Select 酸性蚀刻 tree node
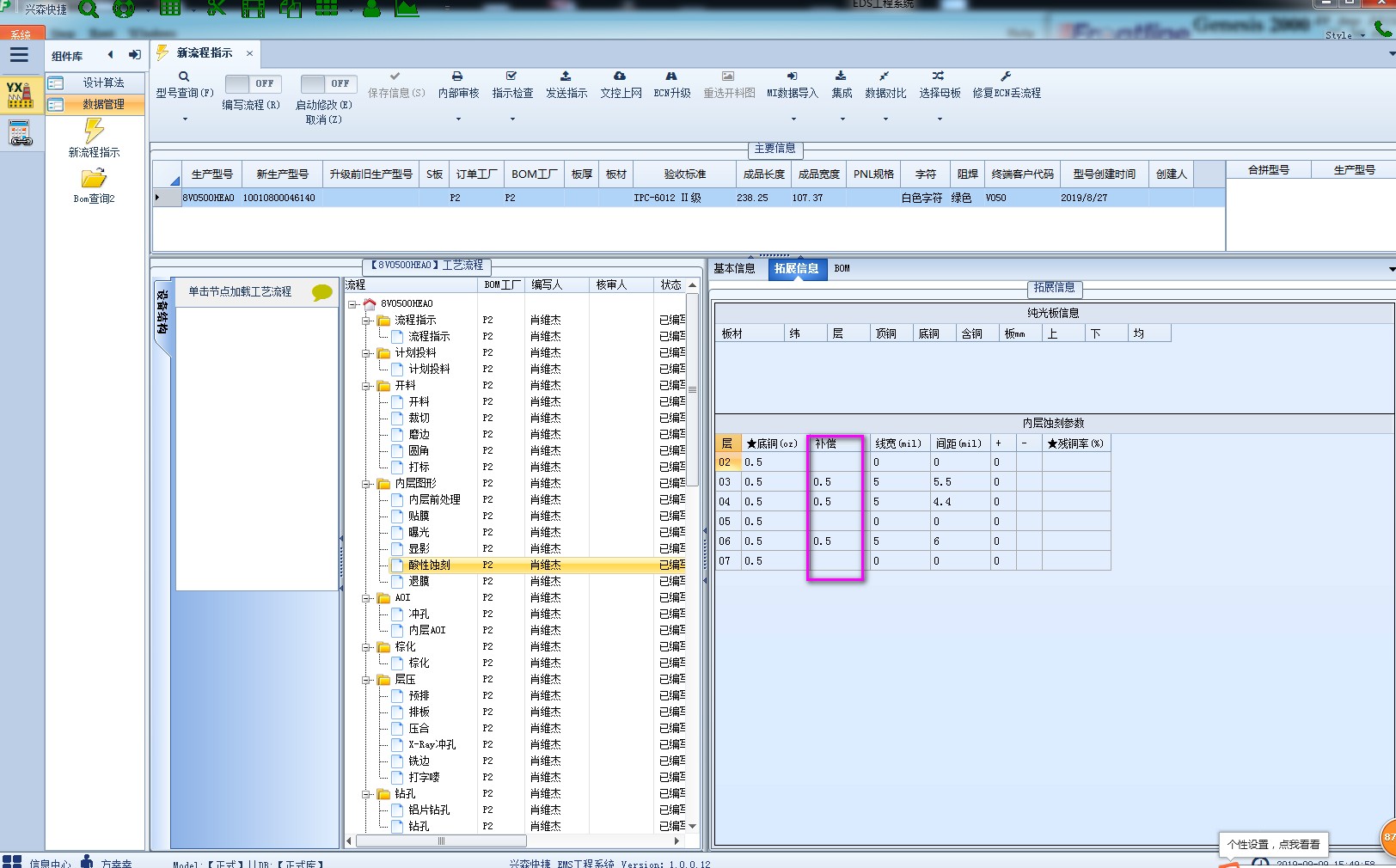The width and height of the screenshot is (1396, 868). pyautogui.click(x=429, y=565)
